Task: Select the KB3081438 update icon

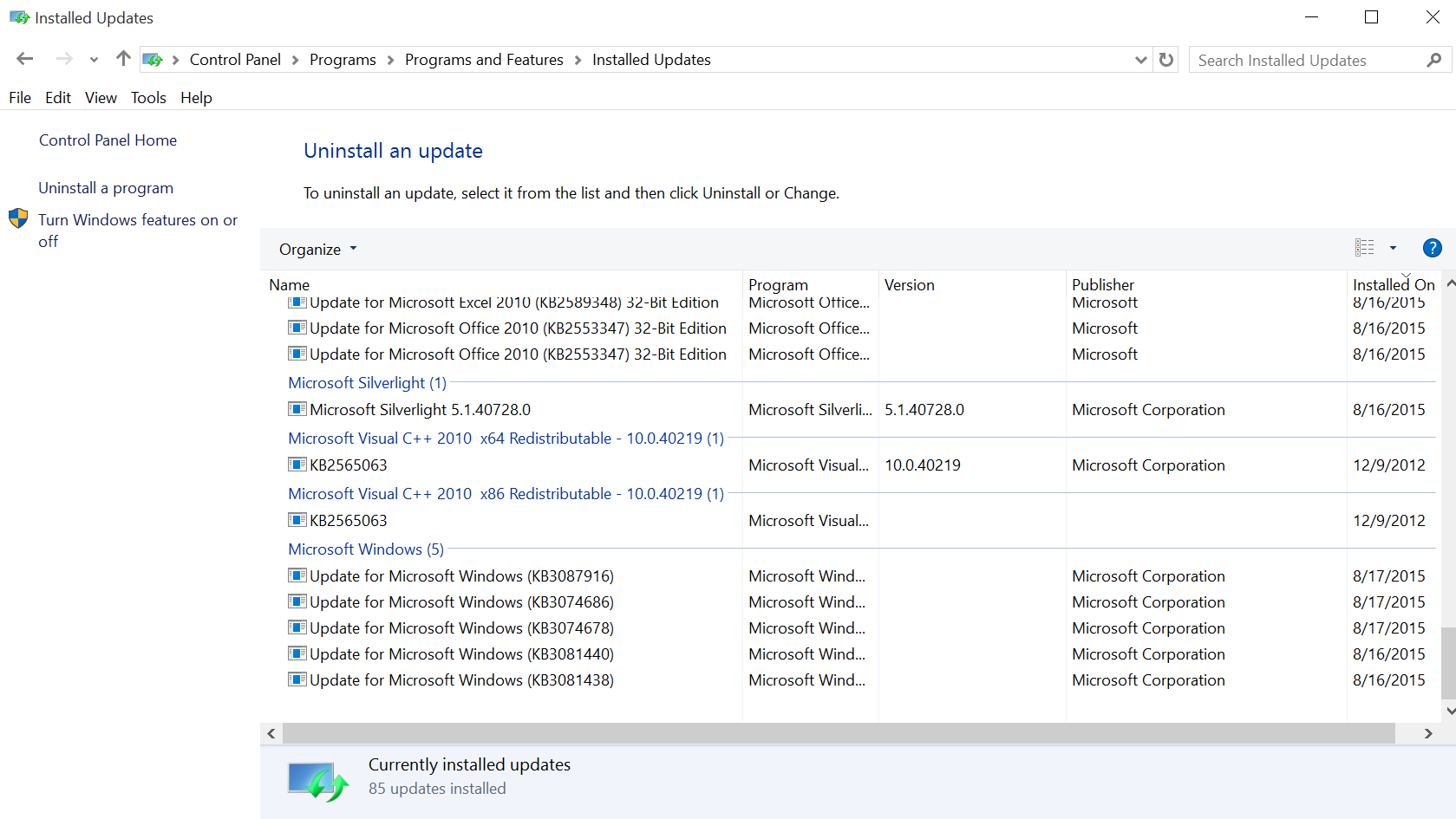Action: [x=297, y=679]
